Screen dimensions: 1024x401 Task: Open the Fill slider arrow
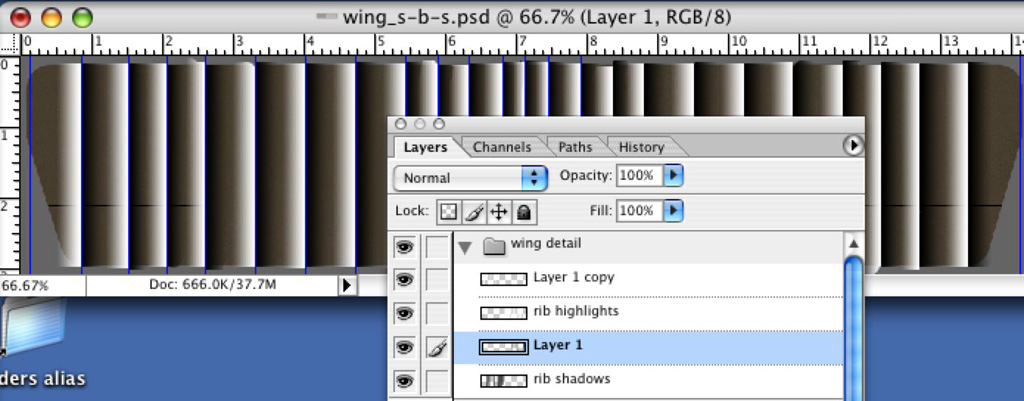point(673,211)
